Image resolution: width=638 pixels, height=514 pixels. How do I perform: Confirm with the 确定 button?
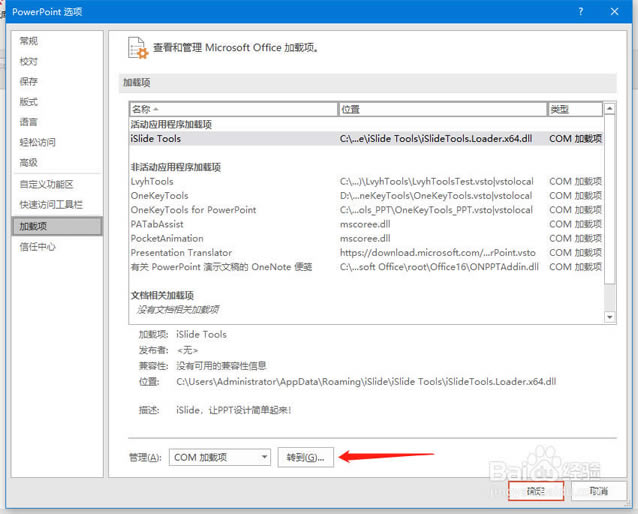point(536,491)
